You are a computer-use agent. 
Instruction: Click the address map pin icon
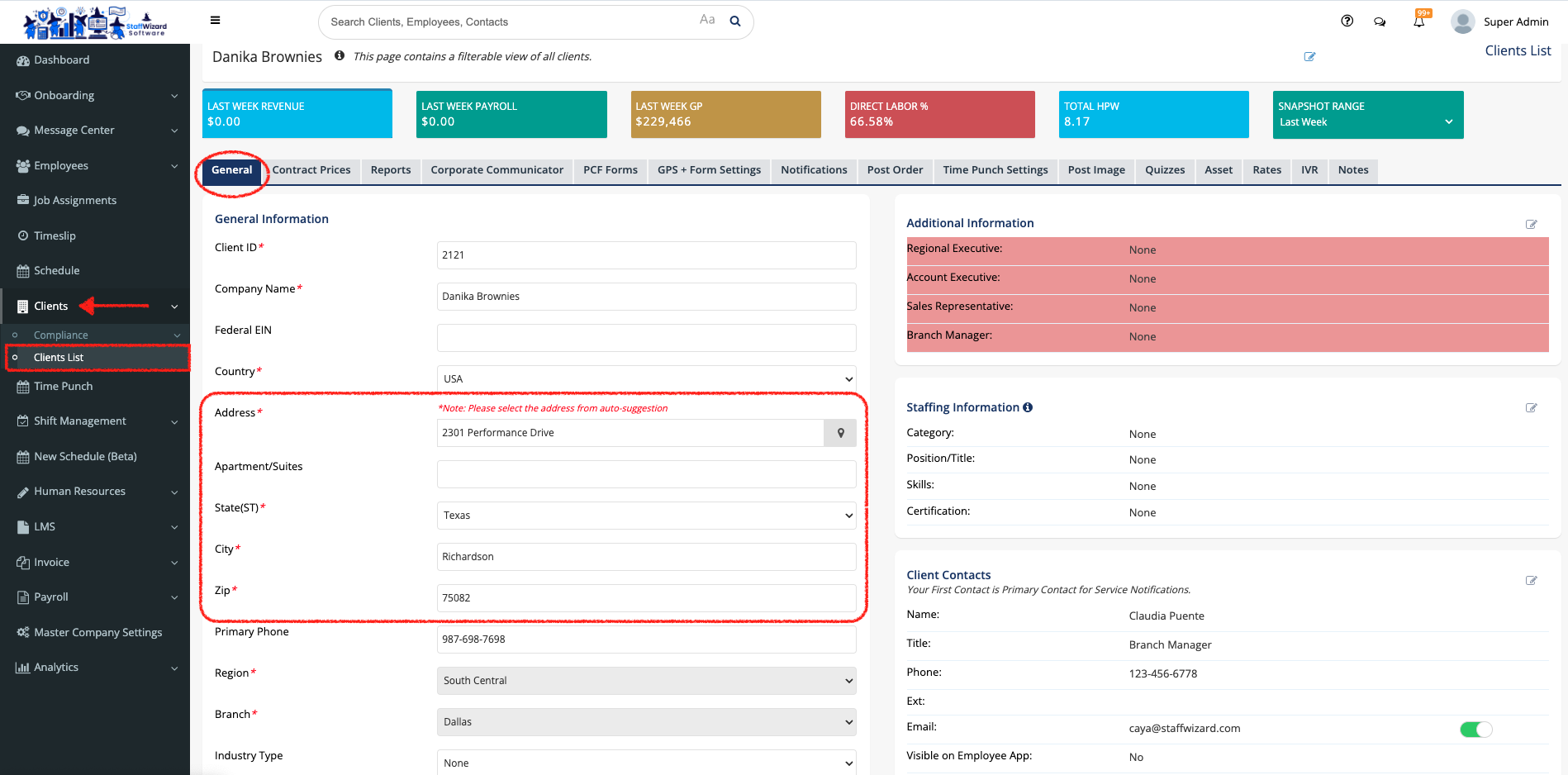tap(840, 433)
